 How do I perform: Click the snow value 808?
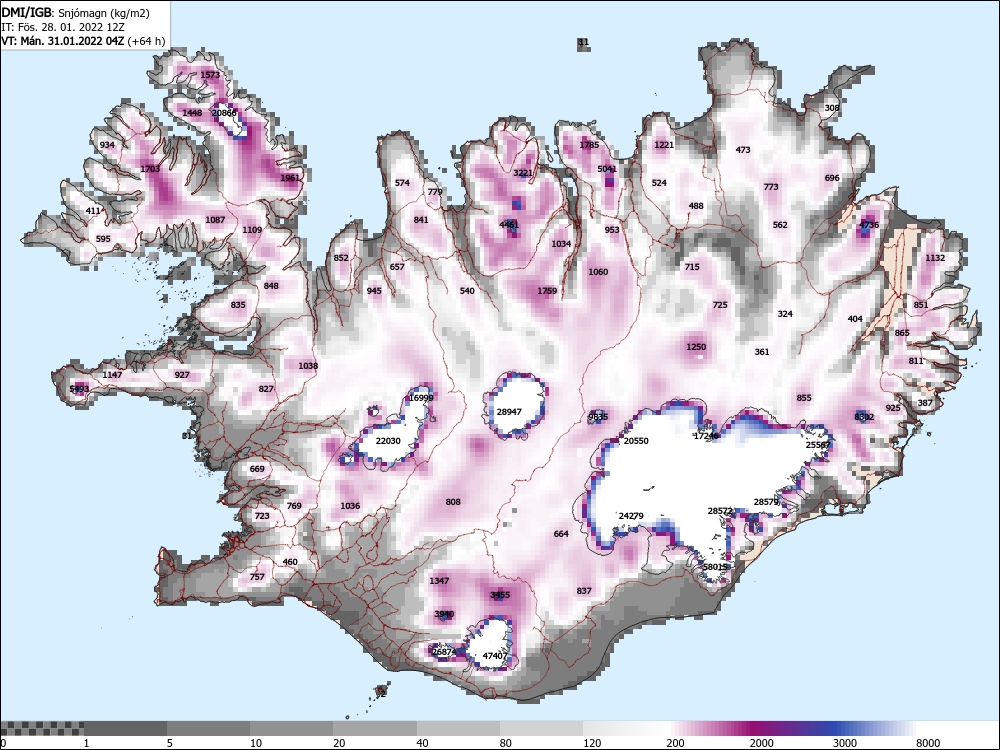tap(453, 502)
